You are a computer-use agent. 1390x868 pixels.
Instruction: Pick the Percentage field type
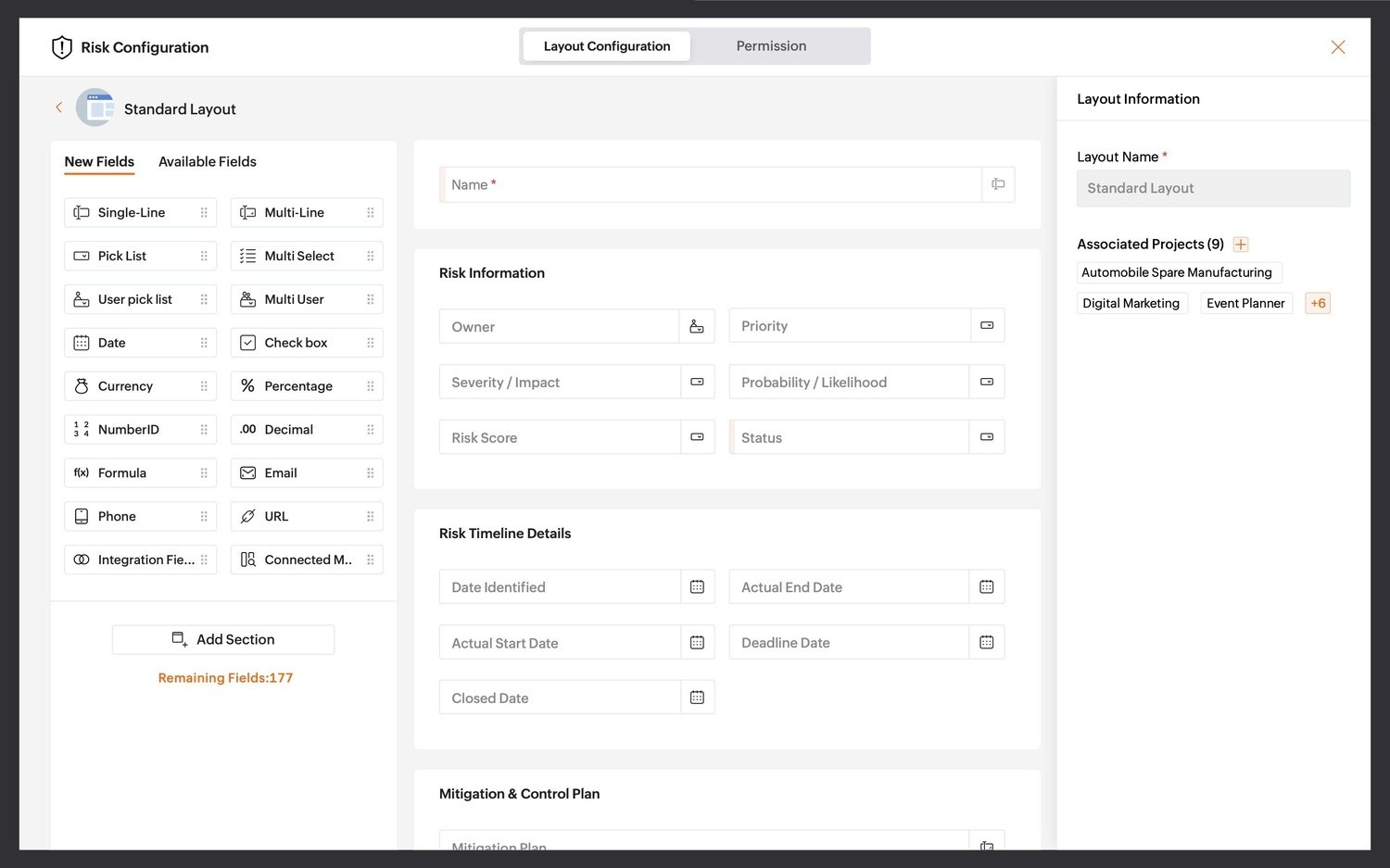pos(306,386)
